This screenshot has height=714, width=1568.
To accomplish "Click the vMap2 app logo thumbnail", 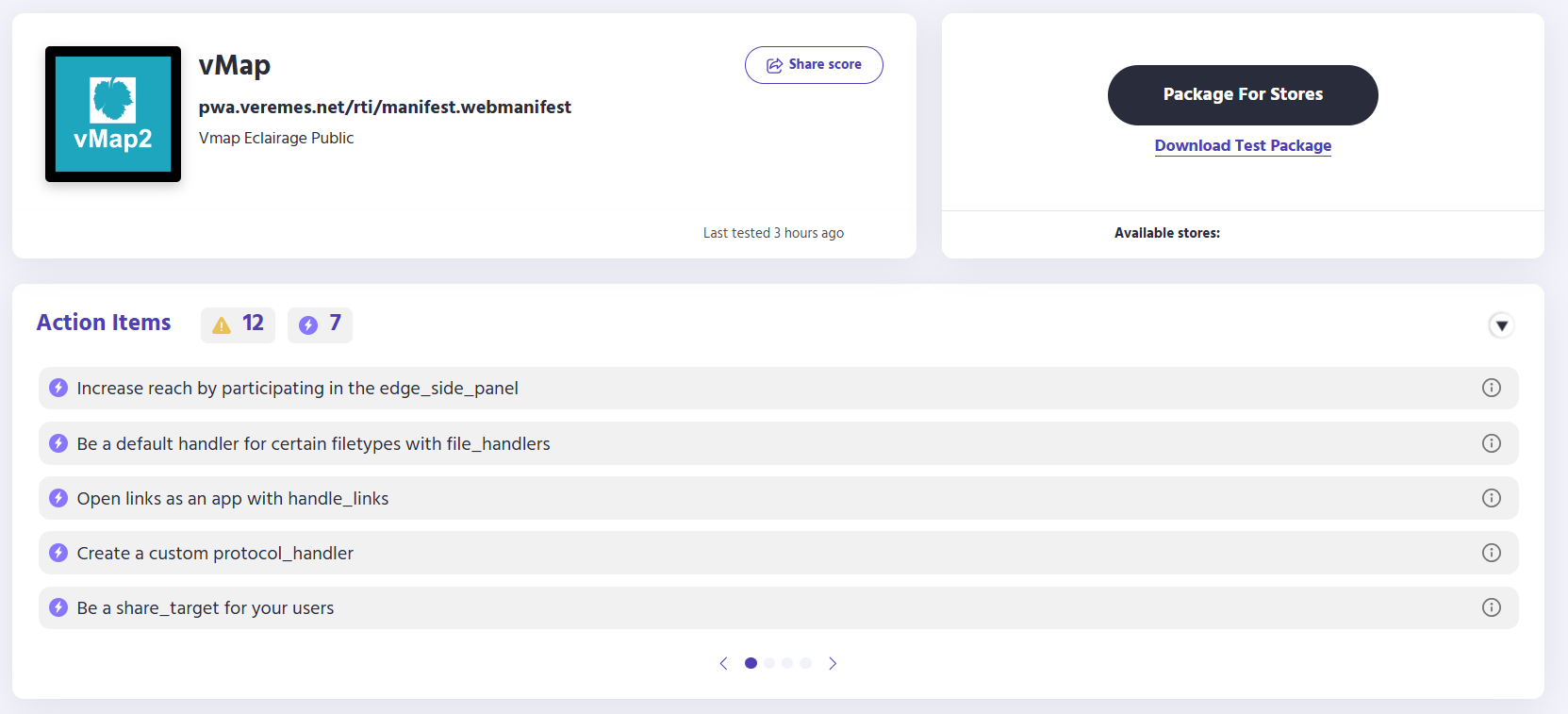I will (x=113, y=114).
